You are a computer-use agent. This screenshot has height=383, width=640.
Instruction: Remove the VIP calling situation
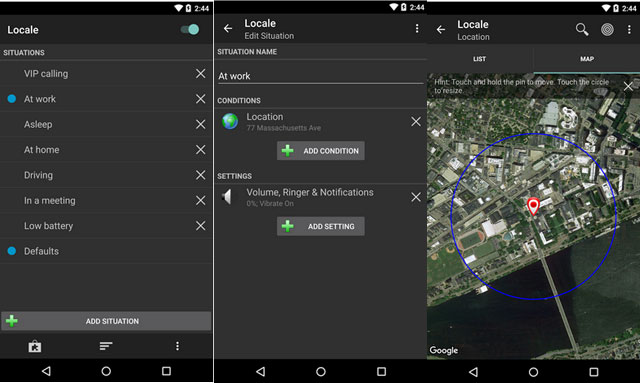coord(200,73)
